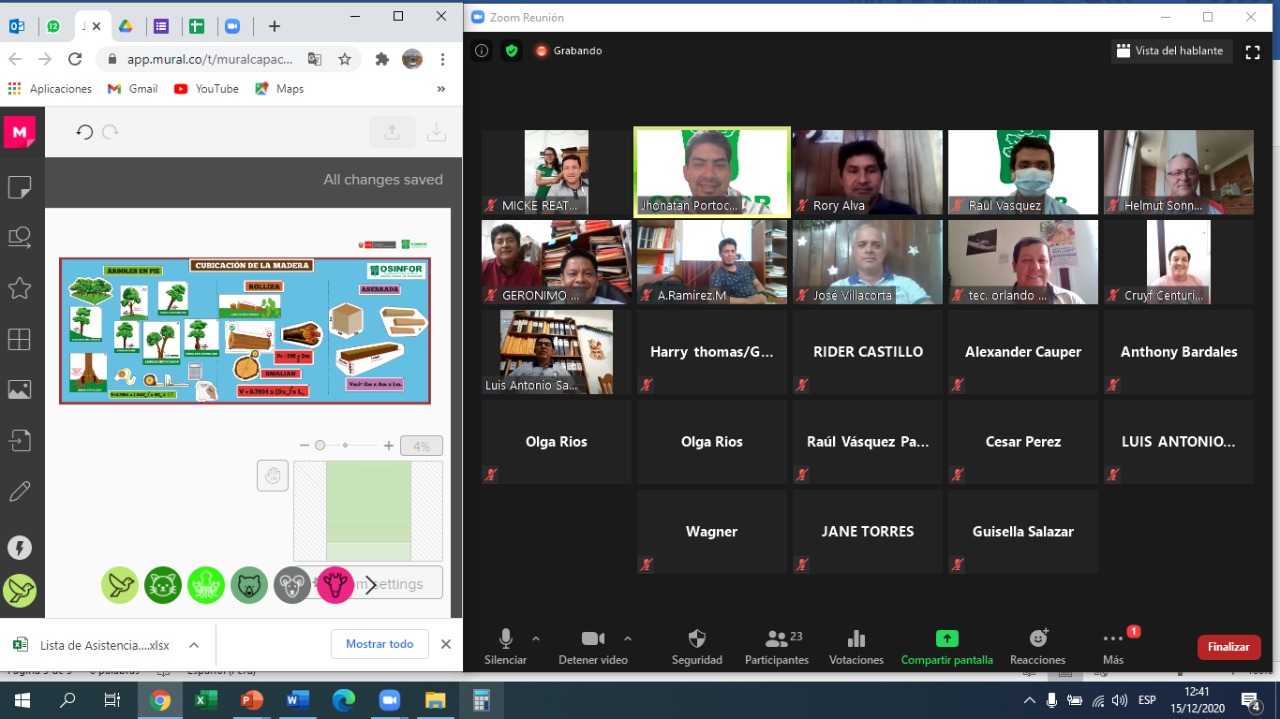Enter full screen in Zoom meeting
1280x719 pixels.
pyautogui.click(x=1252, y=52)
